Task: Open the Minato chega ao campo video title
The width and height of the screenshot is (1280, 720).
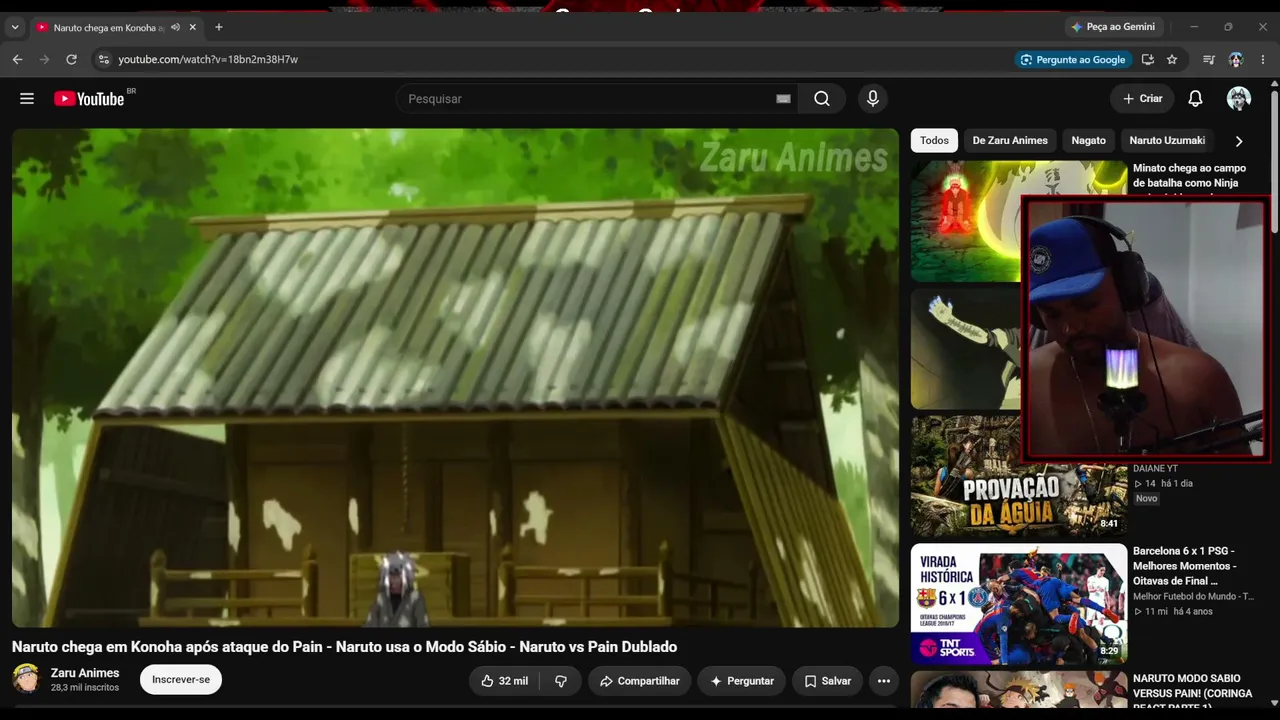Action: coord(1189,176)
